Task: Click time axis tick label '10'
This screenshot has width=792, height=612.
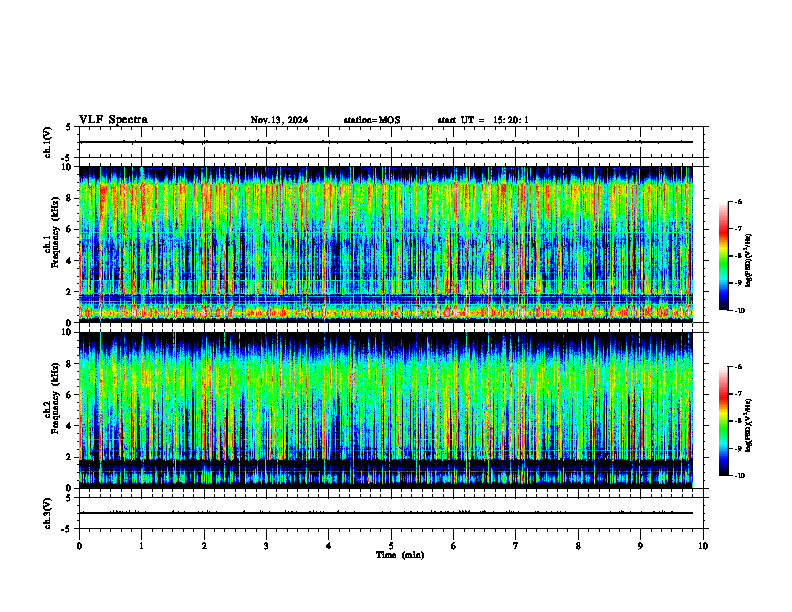Action: tap(703, 546)
